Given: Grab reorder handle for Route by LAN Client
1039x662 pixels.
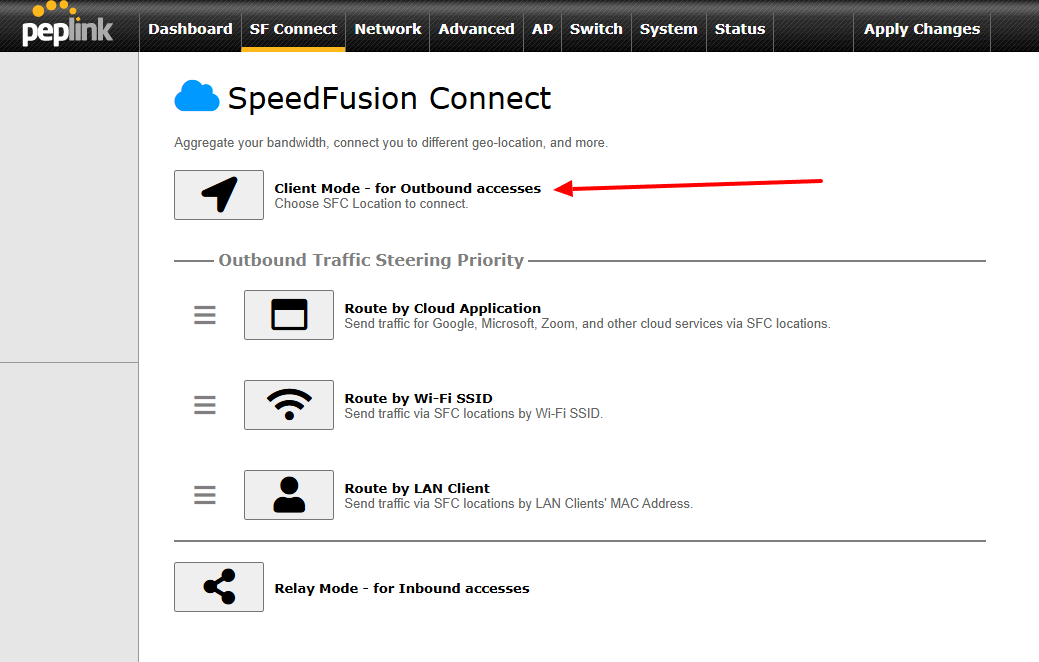Looking at the screenshot, I should click(x=205, y=495).
